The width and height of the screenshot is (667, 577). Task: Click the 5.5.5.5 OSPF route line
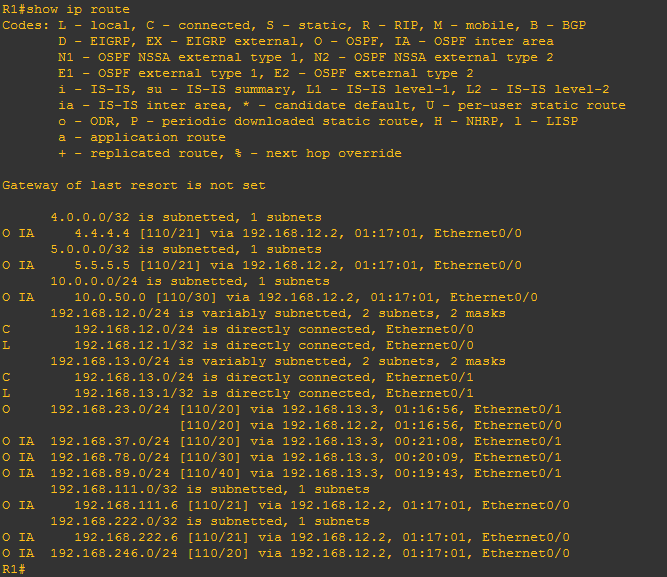[262, 265]
